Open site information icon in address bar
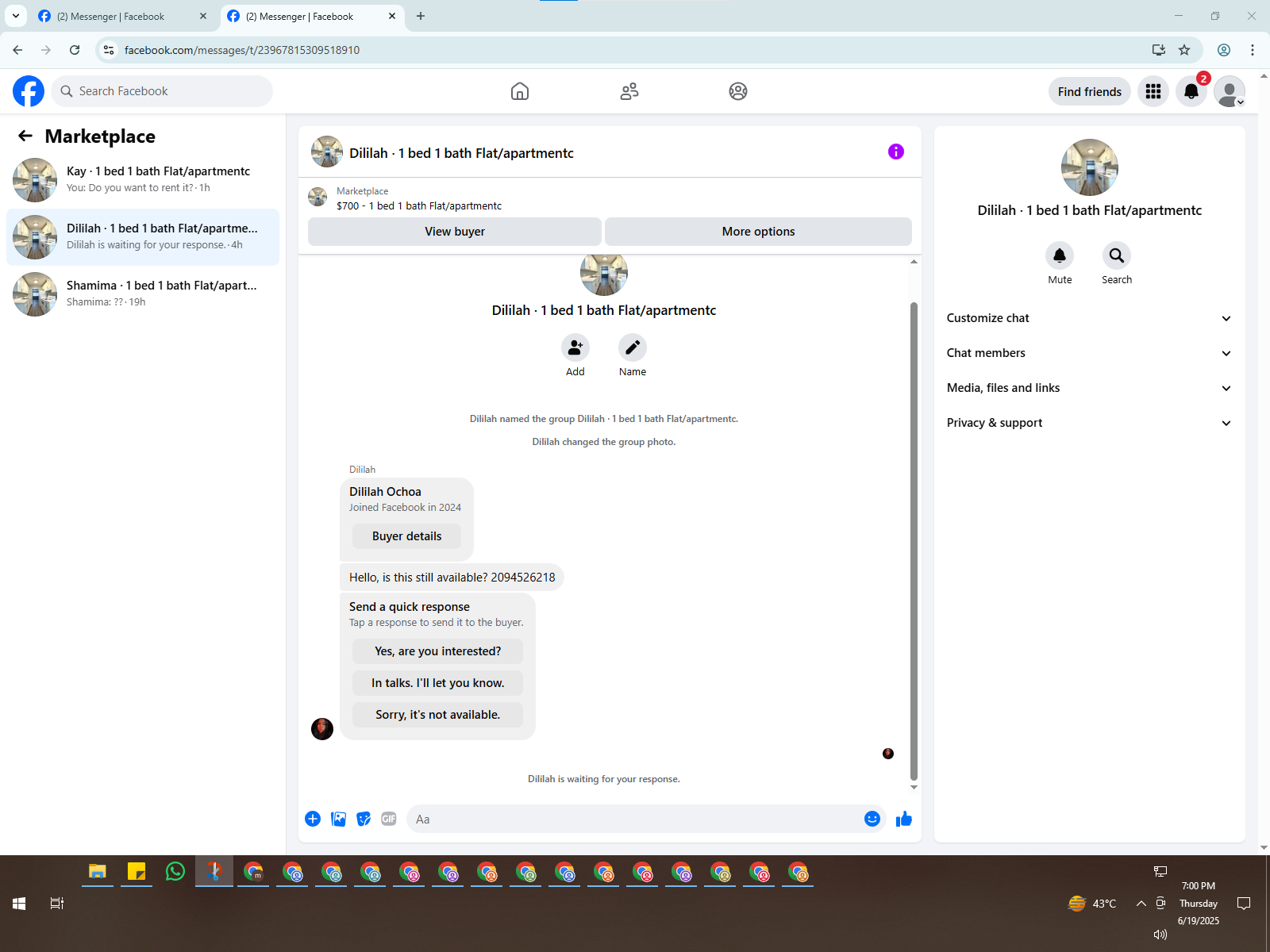This screenshot has width=1270, height=952. point(109,50)
